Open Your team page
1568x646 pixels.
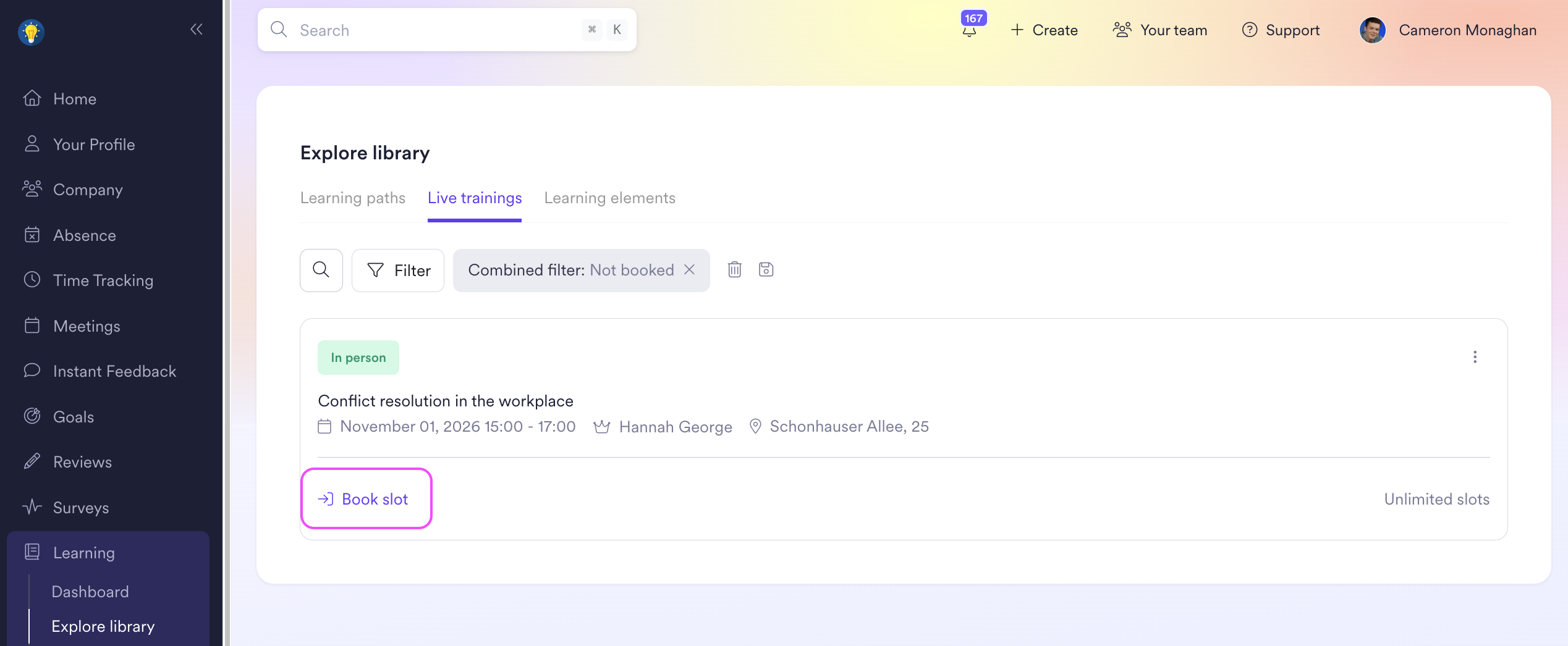[1160, 30]
